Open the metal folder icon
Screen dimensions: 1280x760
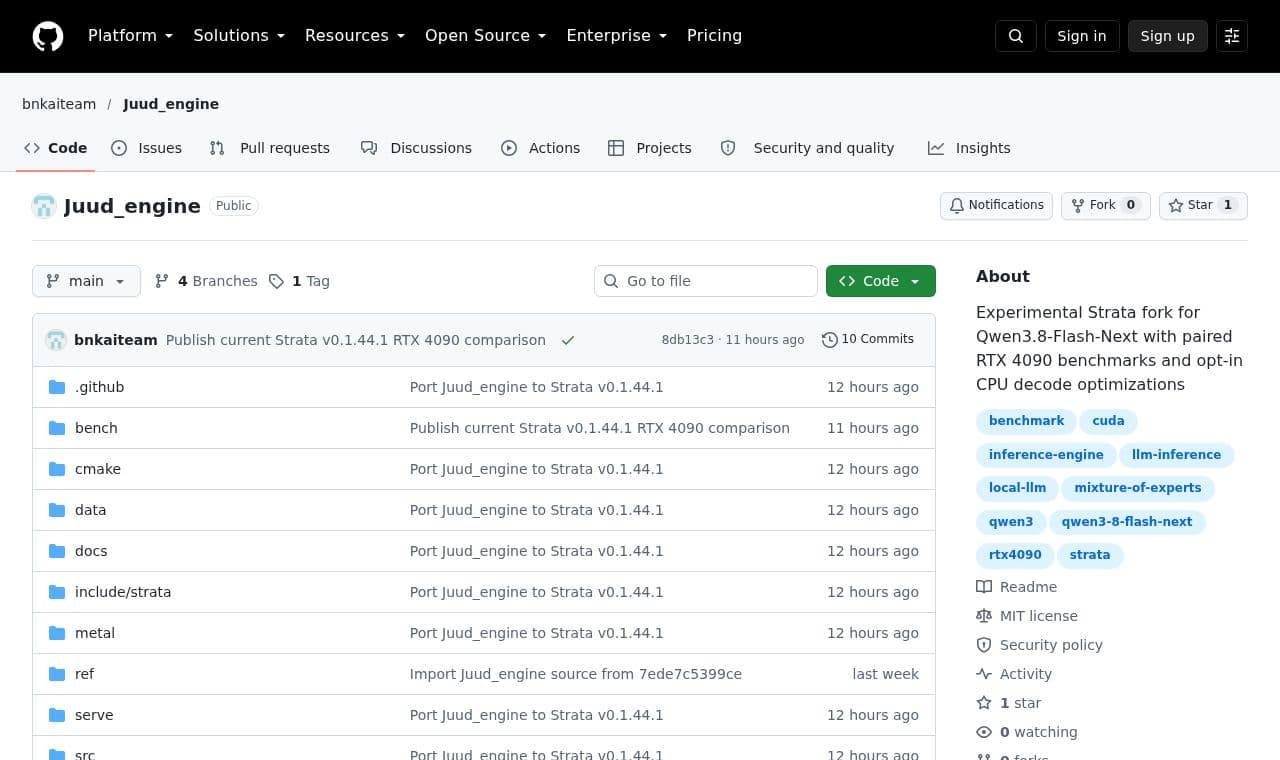[57, 633]
